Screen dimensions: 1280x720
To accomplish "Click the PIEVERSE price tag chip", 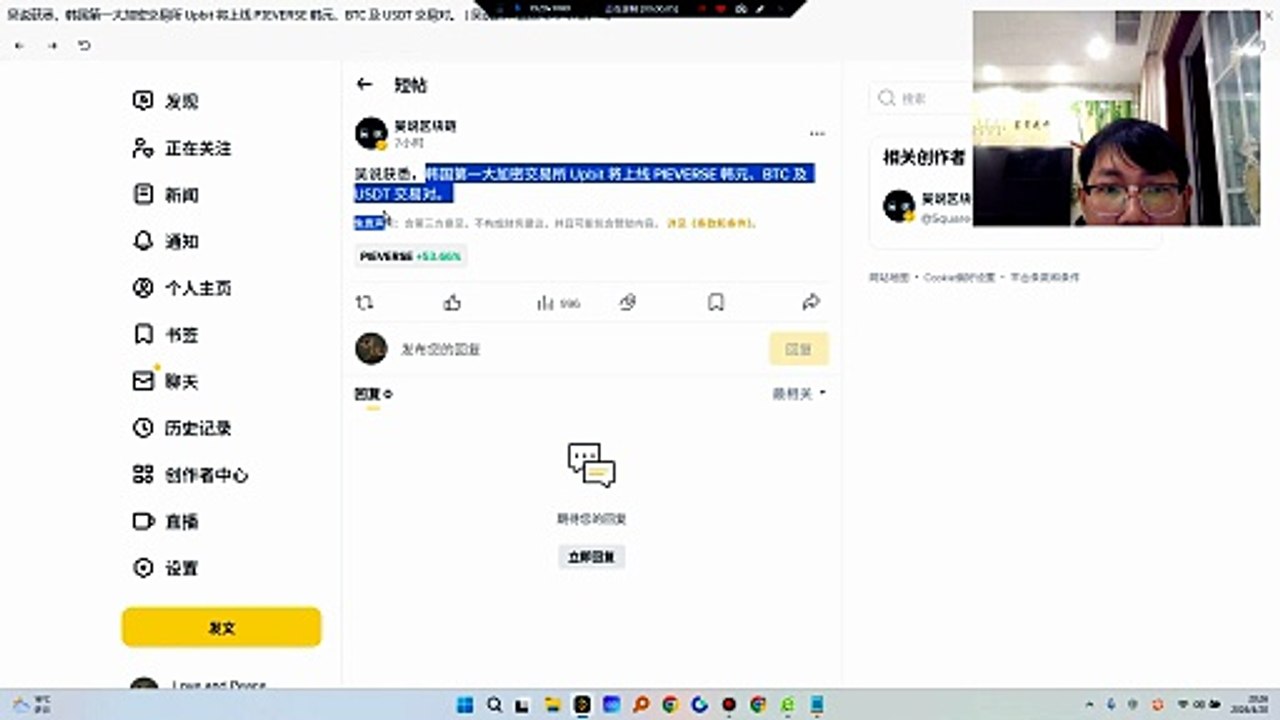I will [411, 257].
